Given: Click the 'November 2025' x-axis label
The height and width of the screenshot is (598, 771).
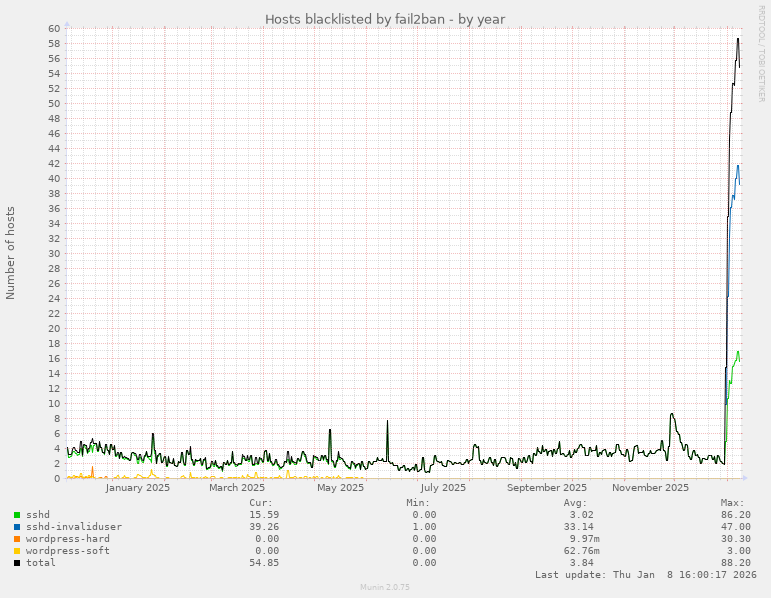Looking at the screenshot, I should pyautogui.click(x=650, y=488).
